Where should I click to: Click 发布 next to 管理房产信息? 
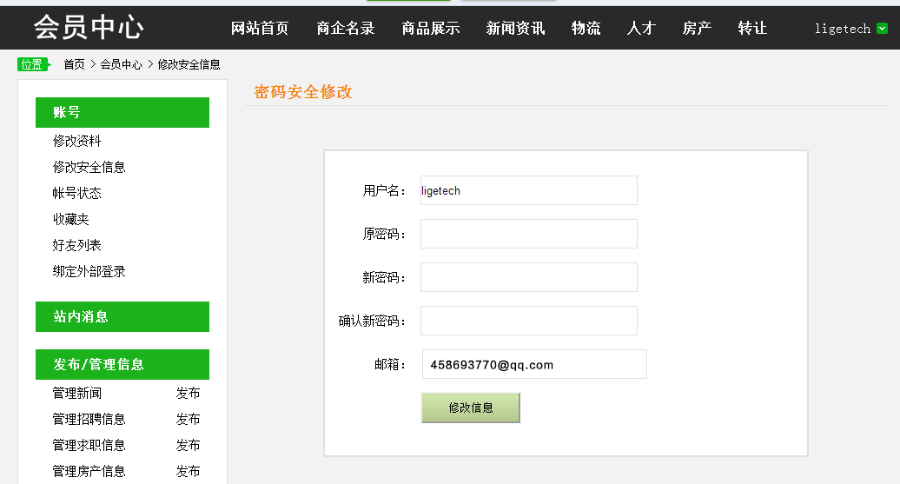click(x=188, y=471)
